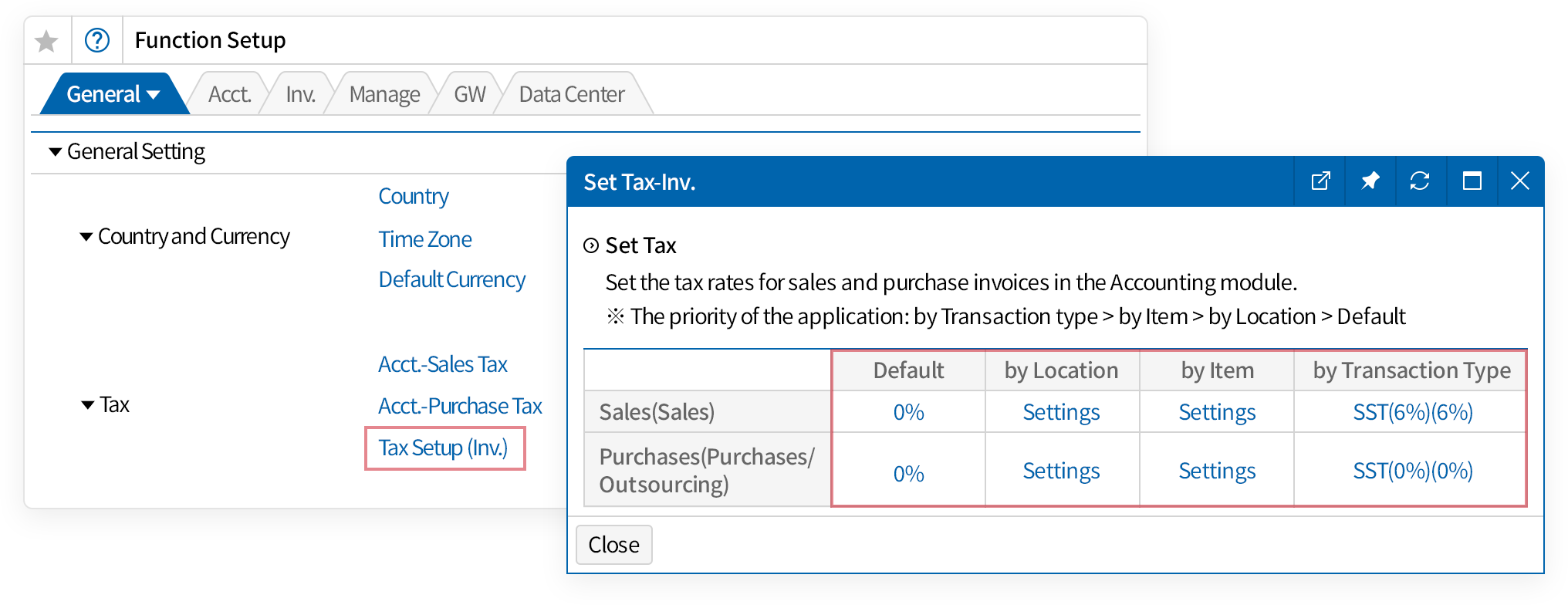
Task: Click the Default Currency link
Action: point(451,280)
